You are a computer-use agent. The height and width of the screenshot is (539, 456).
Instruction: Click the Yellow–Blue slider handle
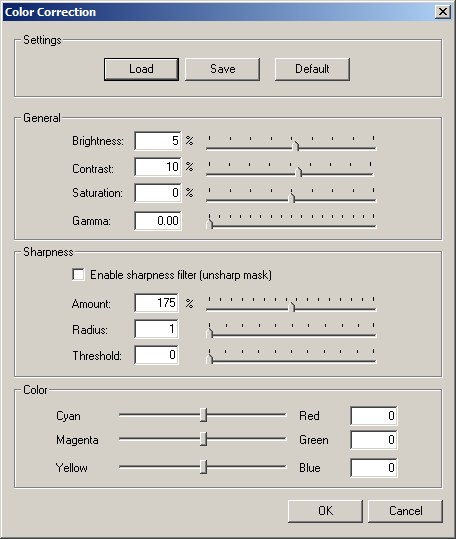pyautogui.click(x=203, y=467)
